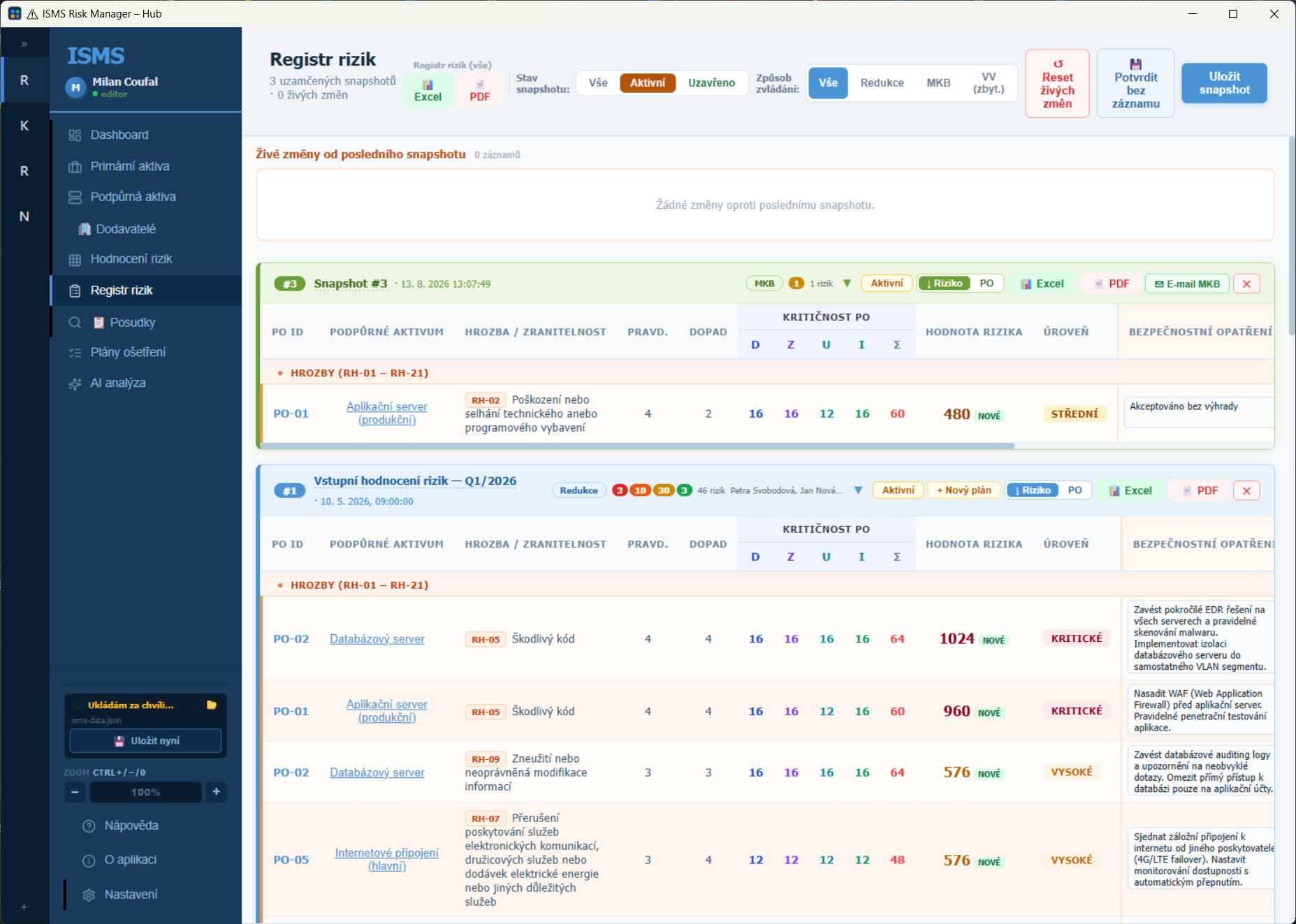Send E-mail MKB for Snapshot #3
Viewport: 1296px width, 924px height.
tap(1187, 284)
